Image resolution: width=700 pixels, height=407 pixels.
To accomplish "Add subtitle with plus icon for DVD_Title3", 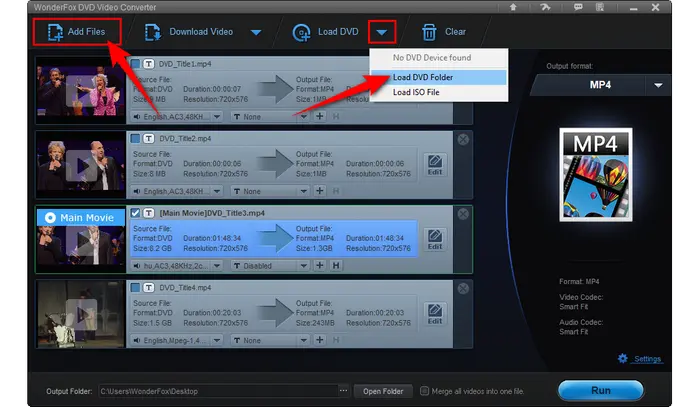I will pyautogui.click(x=320, y=266).
